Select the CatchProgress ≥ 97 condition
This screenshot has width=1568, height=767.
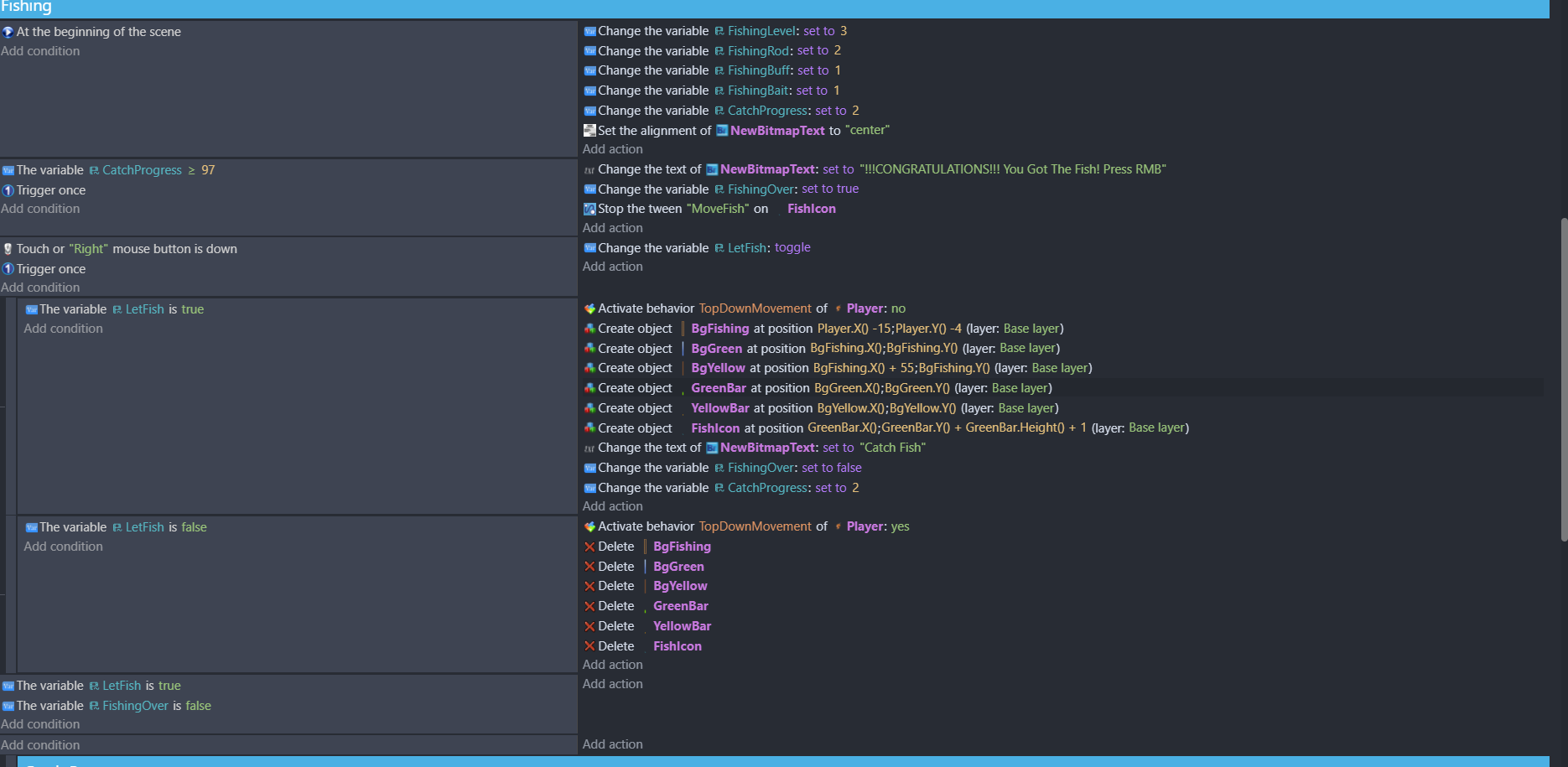tap(108, 170)
